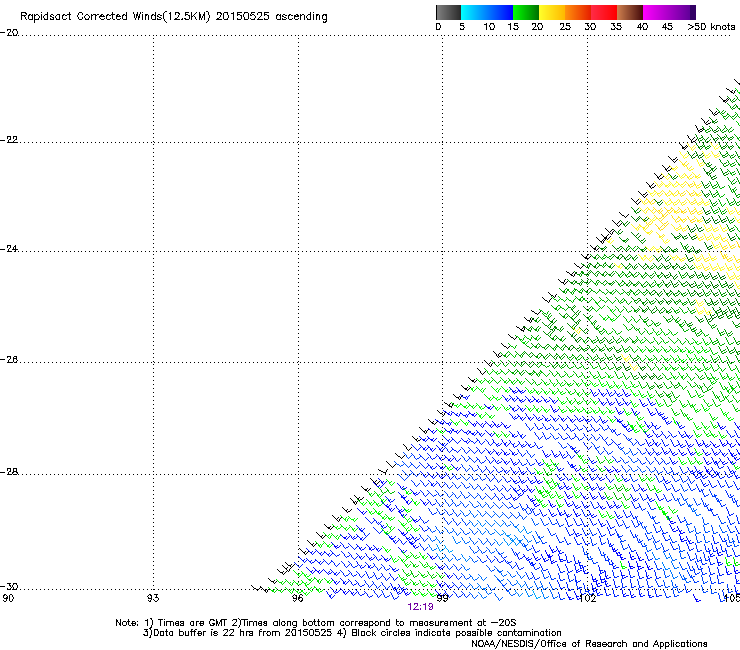The height and width of the screenshot is (650, 740).
Task: Click the latitude label '-28'
Action: (x=9, y=472)
